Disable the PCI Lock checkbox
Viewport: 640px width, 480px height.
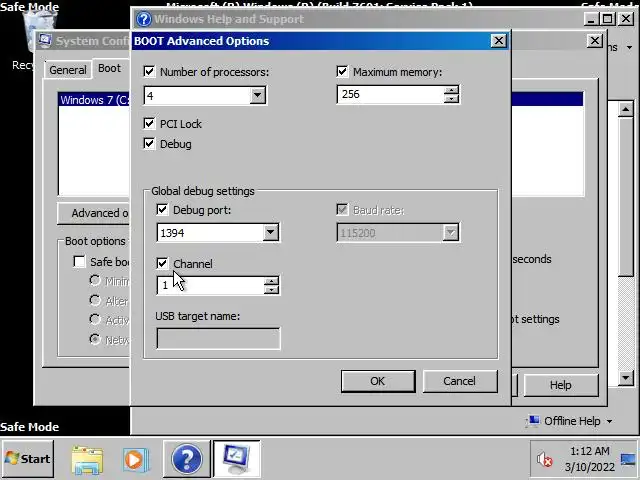149,124
